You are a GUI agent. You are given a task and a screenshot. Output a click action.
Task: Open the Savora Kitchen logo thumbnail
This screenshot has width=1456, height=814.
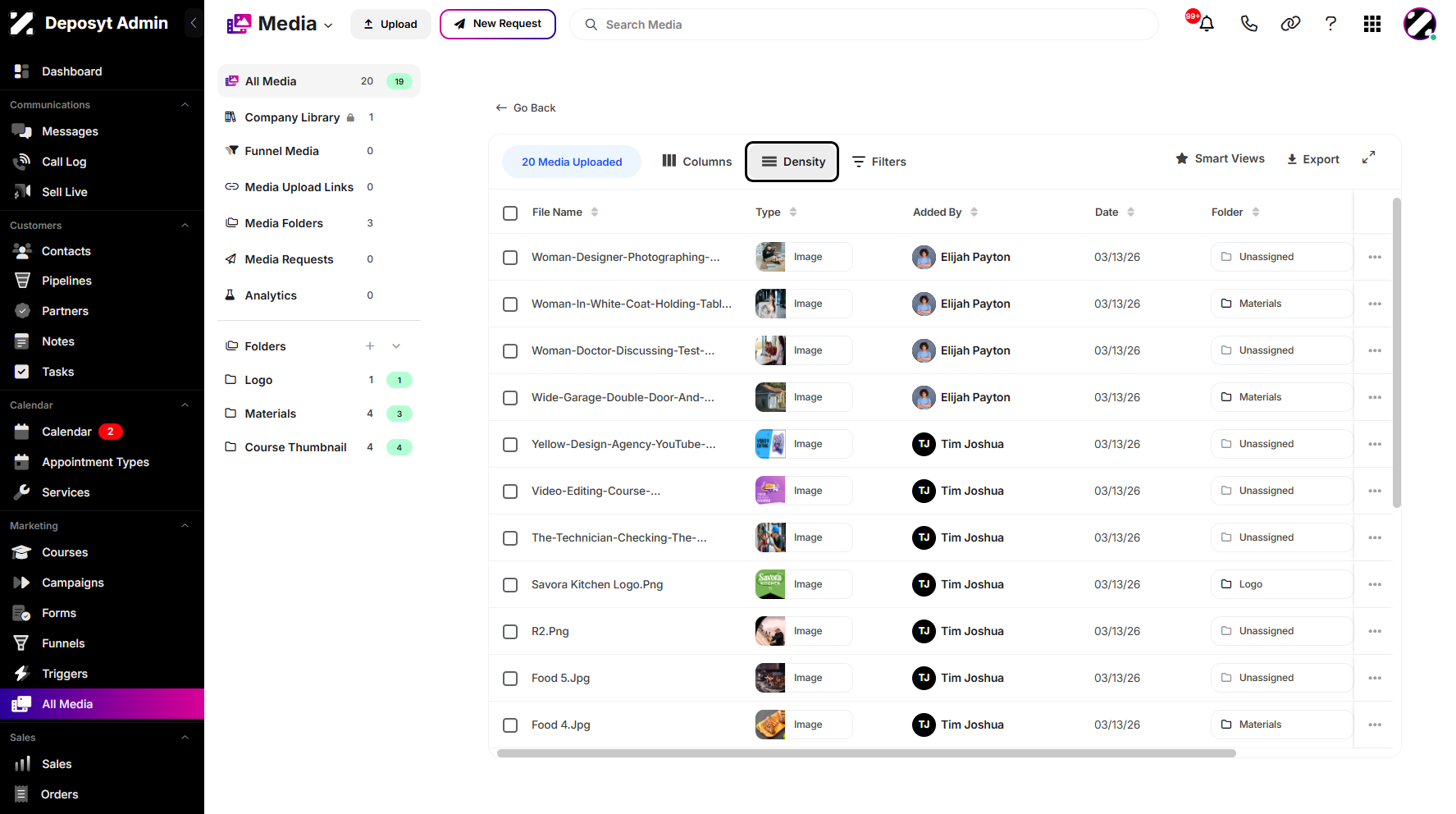point(770,584)
